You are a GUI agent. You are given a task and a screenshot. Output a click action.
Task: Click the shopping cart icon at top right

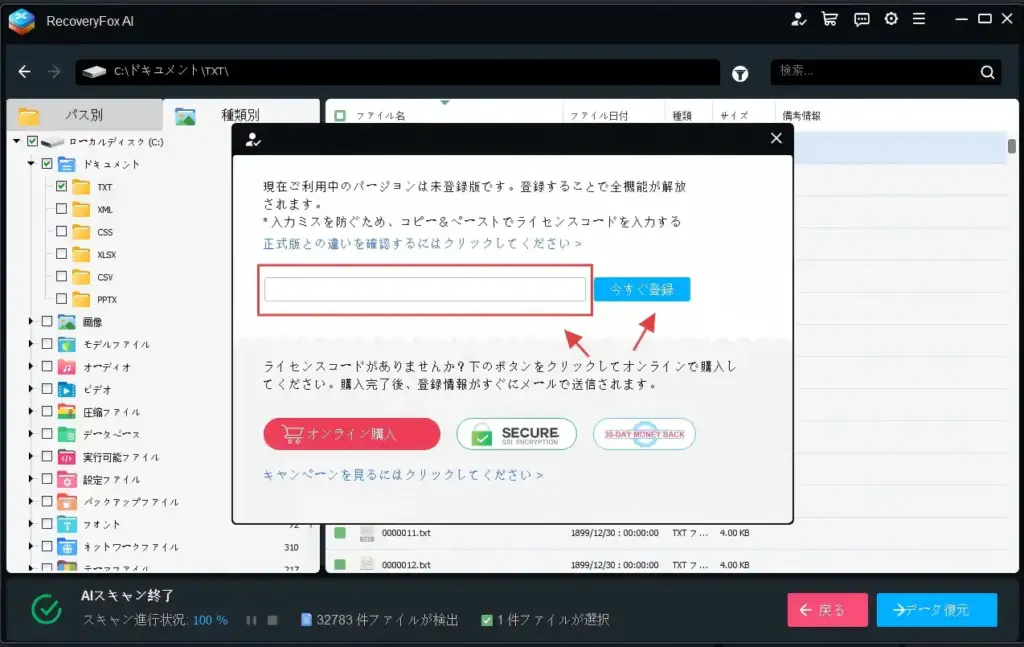click(x=829, y=18)
